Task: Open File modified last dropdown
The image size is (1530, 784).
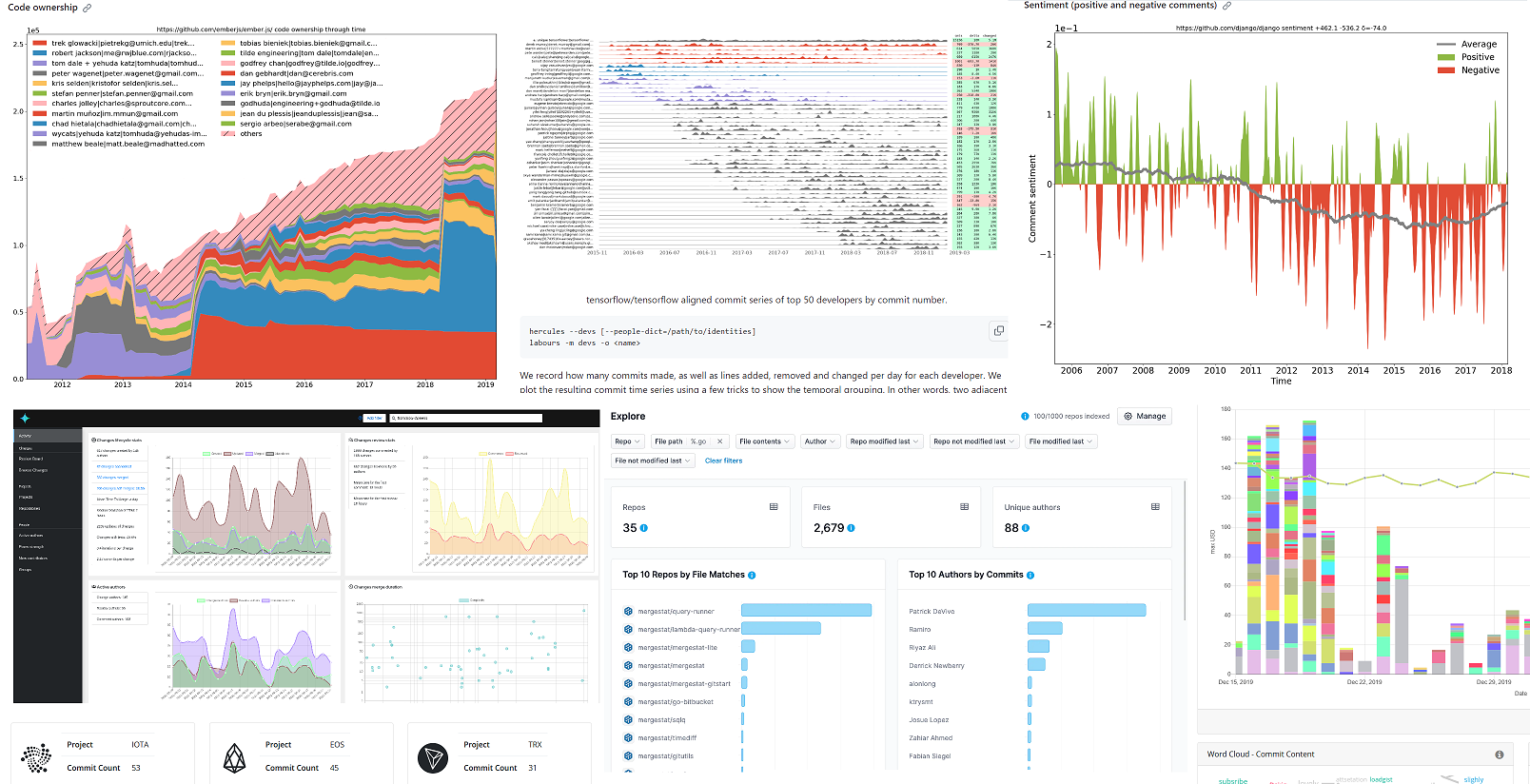Action: pos(1062,441)
